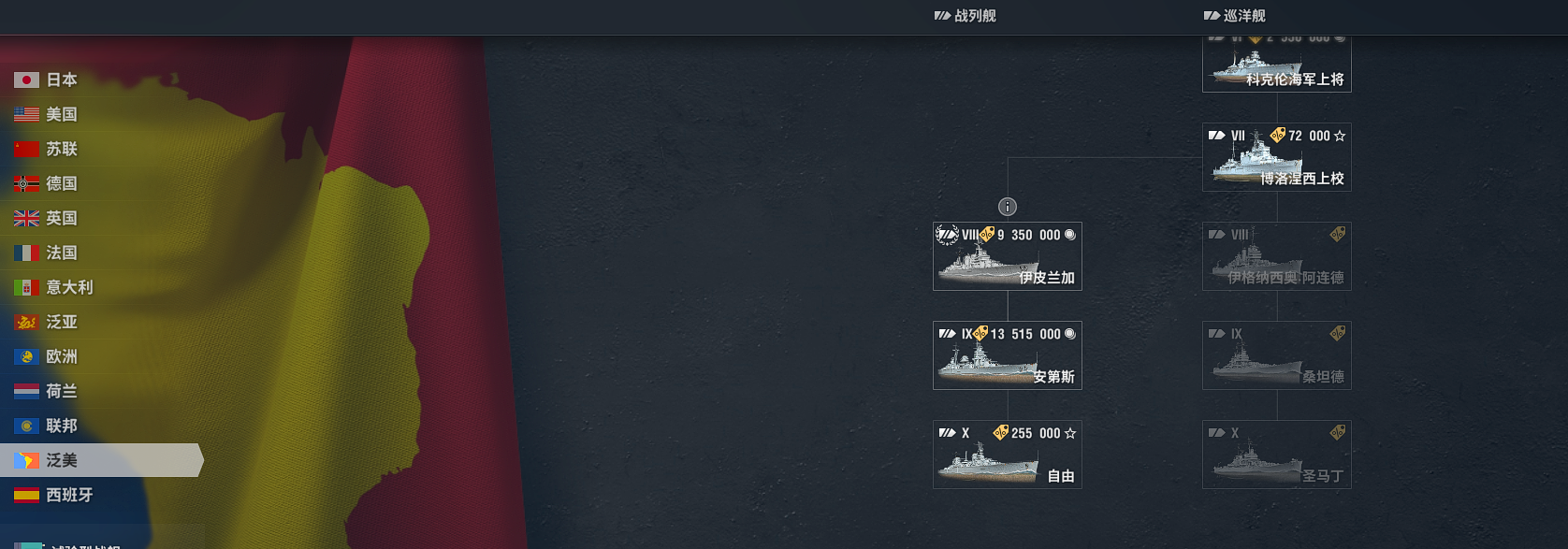This screenshot has width=1568, height=549.
Task: Click the UK flag icon
Action: click(x=26, y=219)
